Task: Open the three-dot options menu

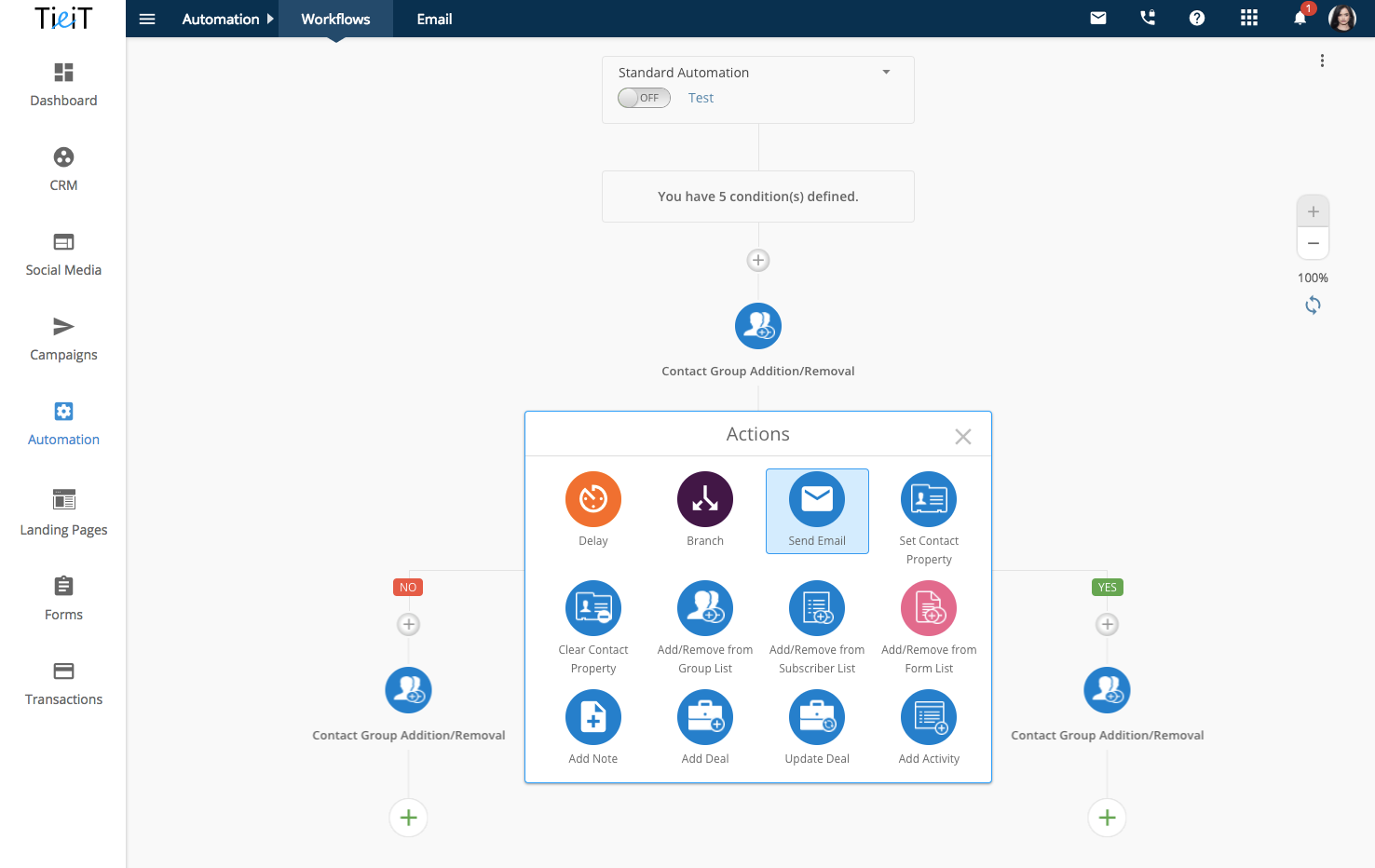Action: coord(1321,61)
